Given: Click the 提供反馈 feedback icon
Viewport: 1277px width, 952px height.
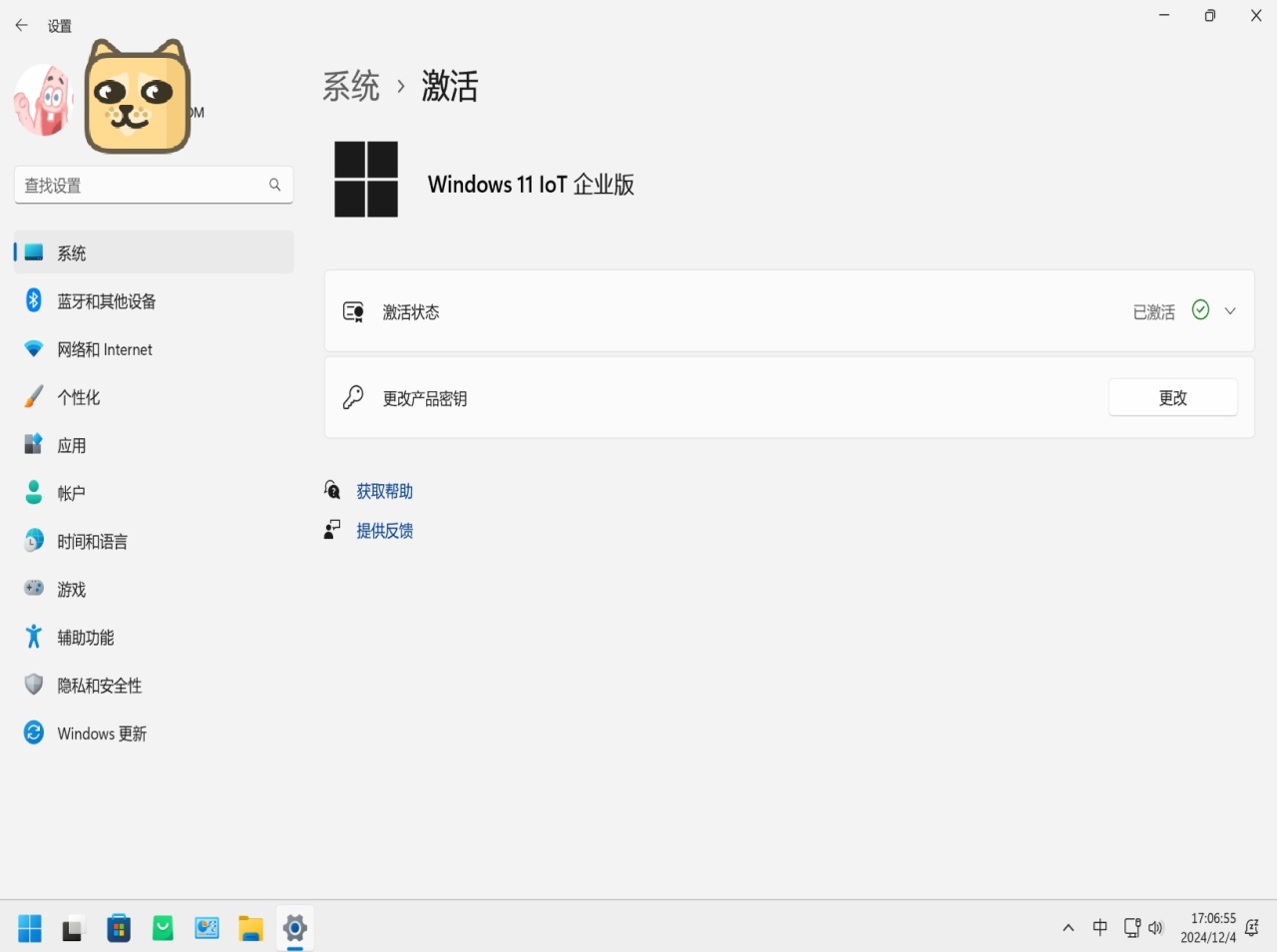Looking at the screenshot, I should tap(332, 530).
